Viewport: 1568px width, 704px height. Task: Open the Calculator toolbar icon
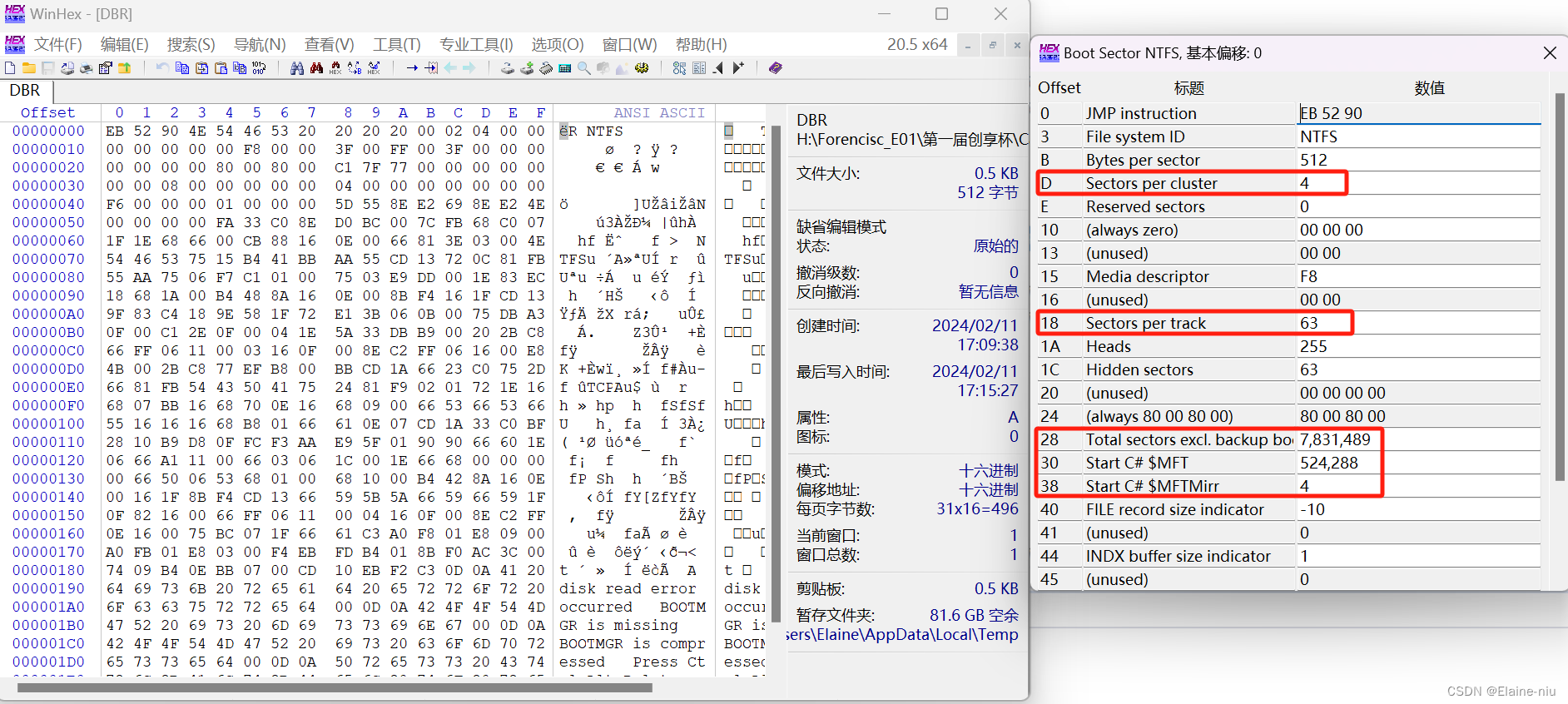(x=565, y=68)
